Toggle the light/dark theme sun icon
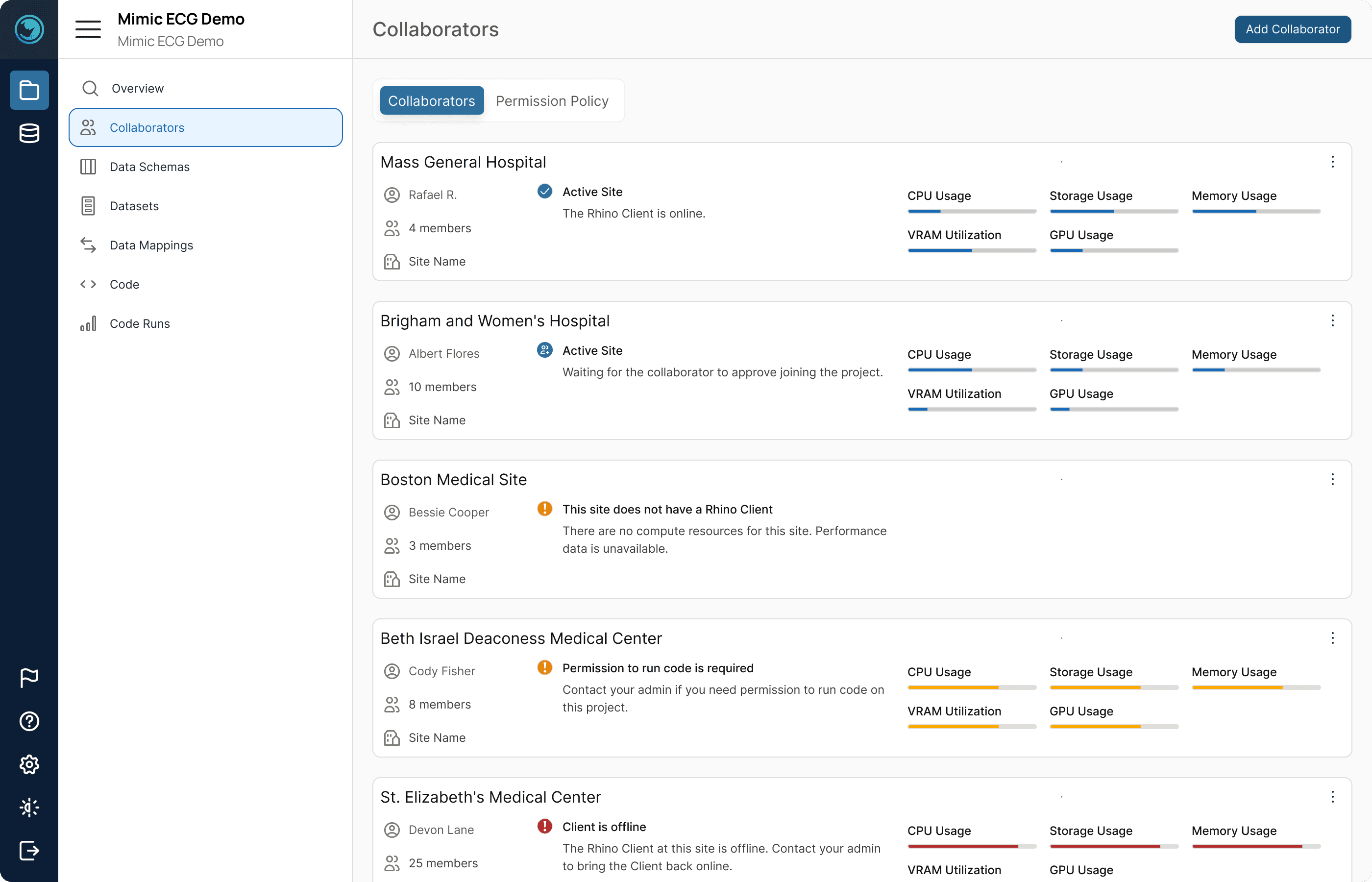 click(x=29, y=808)
